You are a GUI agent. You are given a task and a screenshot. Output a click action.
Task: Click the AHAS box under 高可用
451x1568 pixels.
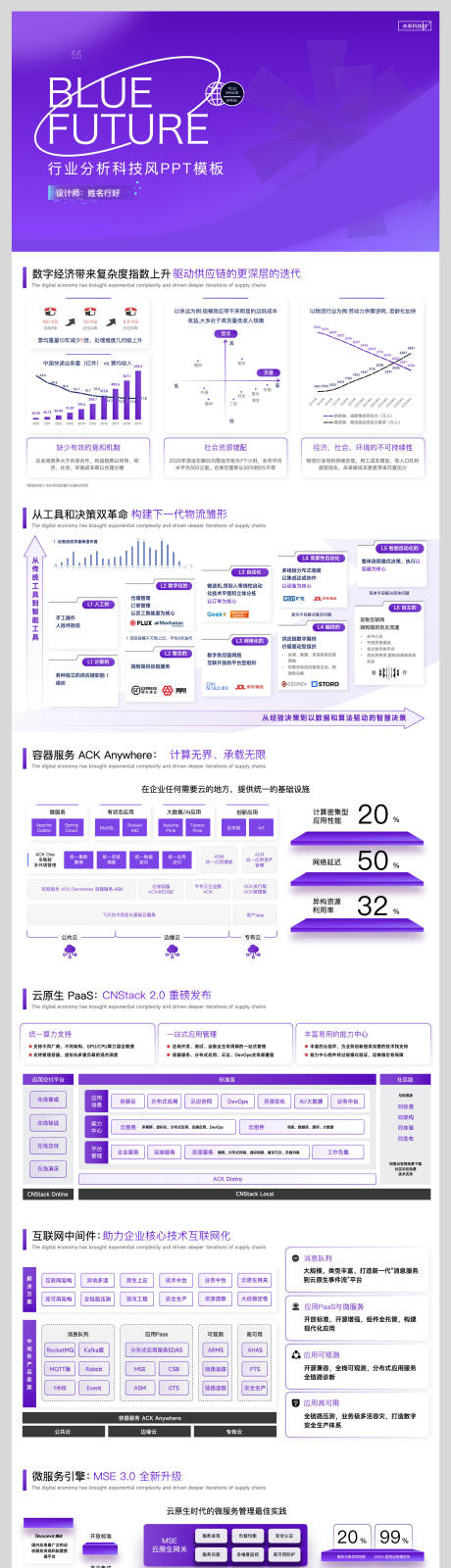click(x=255, y=1350)
